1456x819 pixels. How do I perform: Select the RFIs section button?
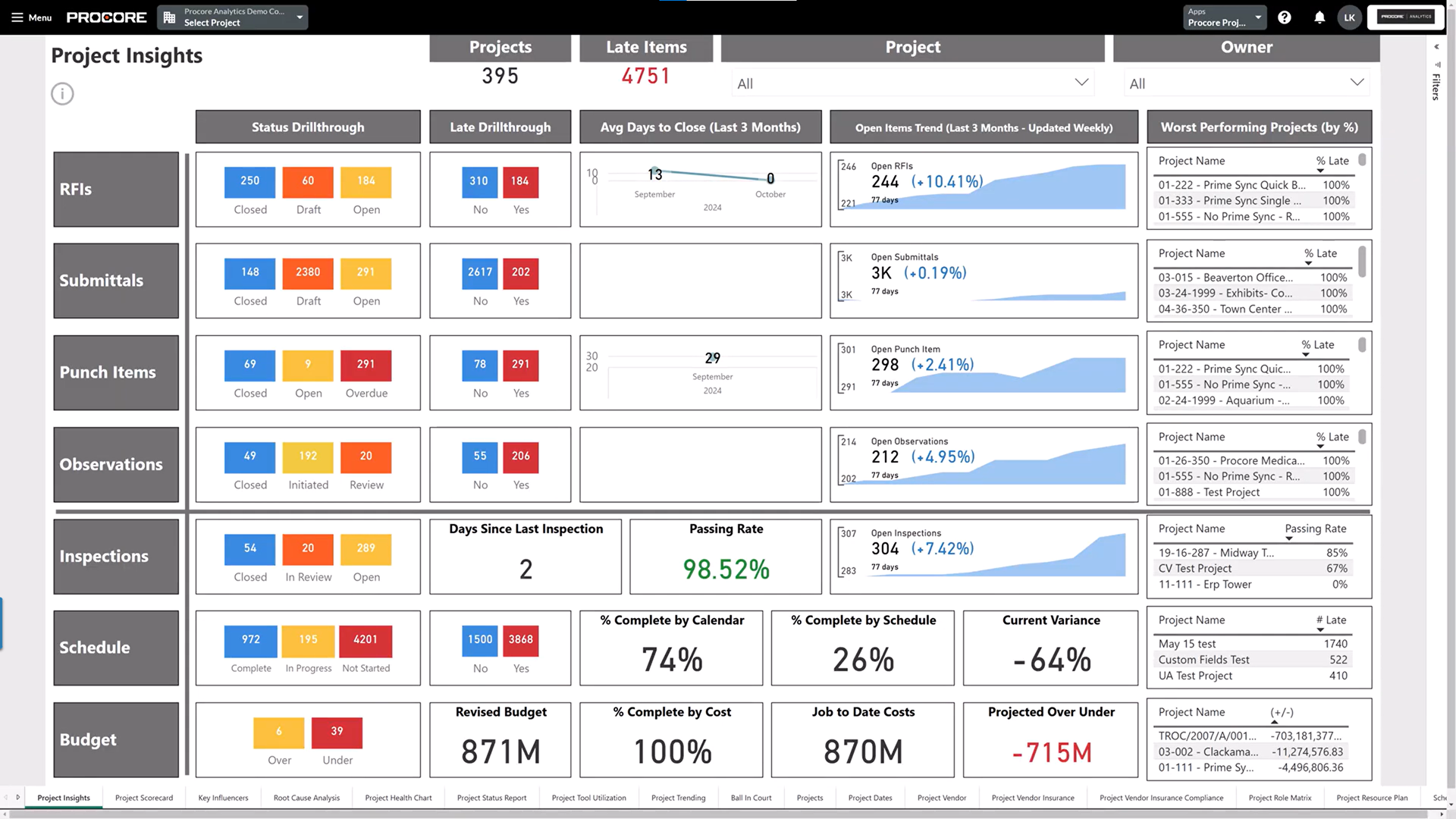115,189
